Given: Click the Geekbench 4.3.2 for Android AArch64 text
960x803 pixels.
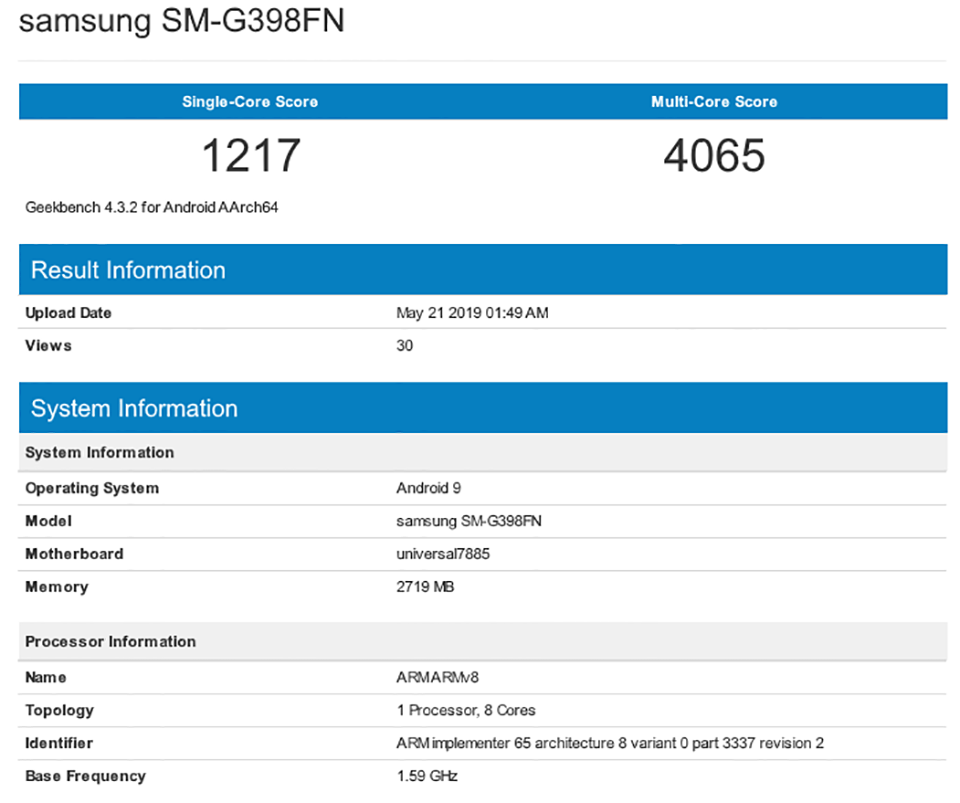Looking at the screenshot, I should click(151, 207).
